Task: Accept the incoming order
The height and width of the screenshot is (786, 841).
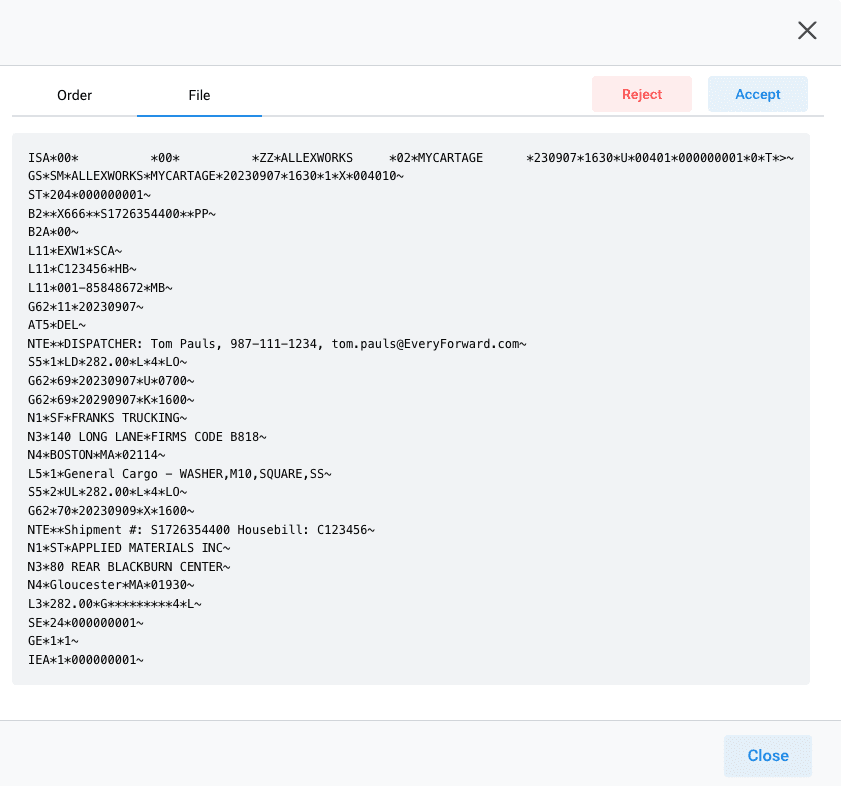Action: tap(757, 94)
